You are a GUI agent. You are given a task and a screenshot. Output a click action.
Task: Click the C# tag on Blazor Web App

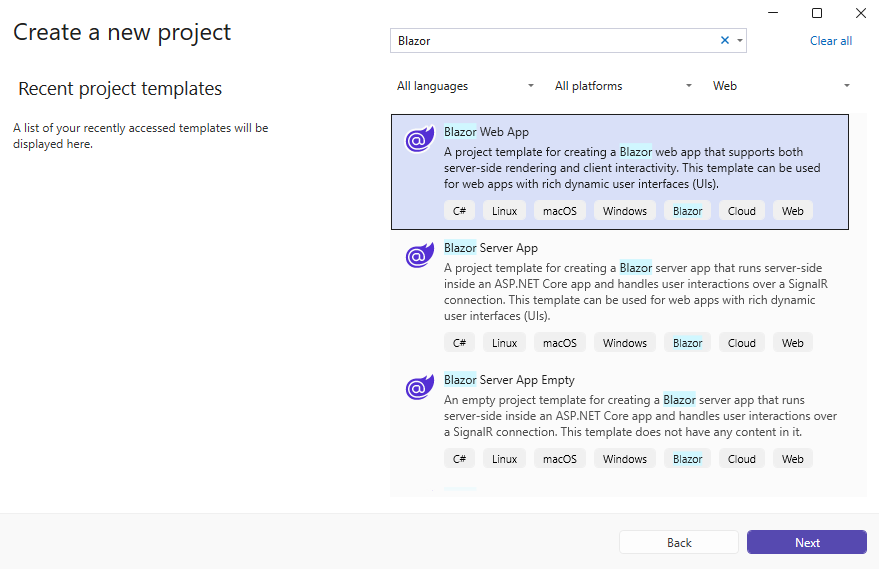pos(459,211)
